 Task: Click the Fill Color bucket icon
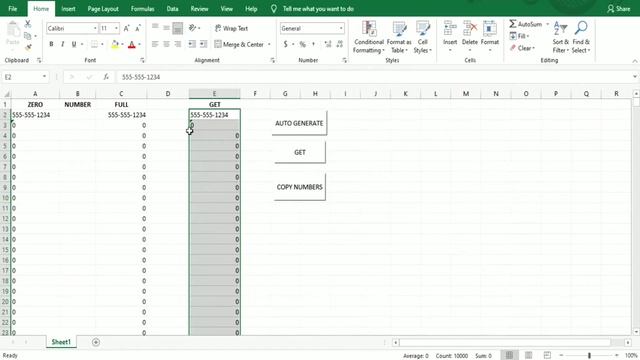(115, 44)
